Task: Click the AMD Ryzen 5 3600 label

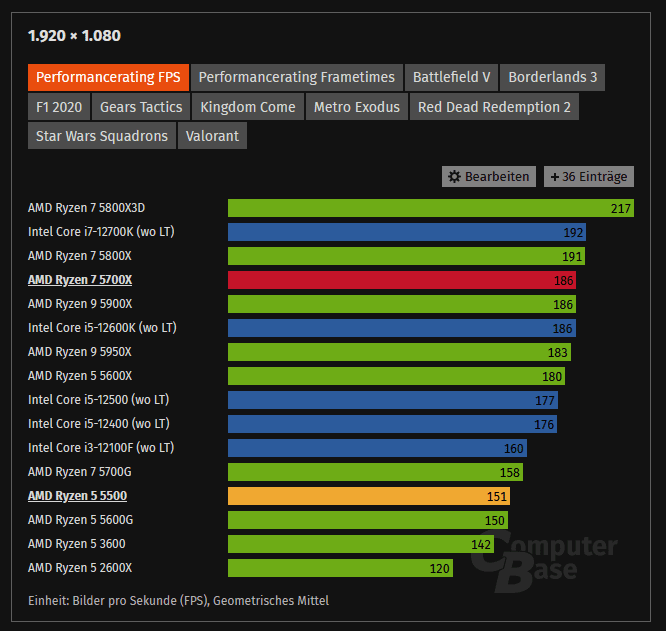Action: pyautogui.click(x=76, y=544)
